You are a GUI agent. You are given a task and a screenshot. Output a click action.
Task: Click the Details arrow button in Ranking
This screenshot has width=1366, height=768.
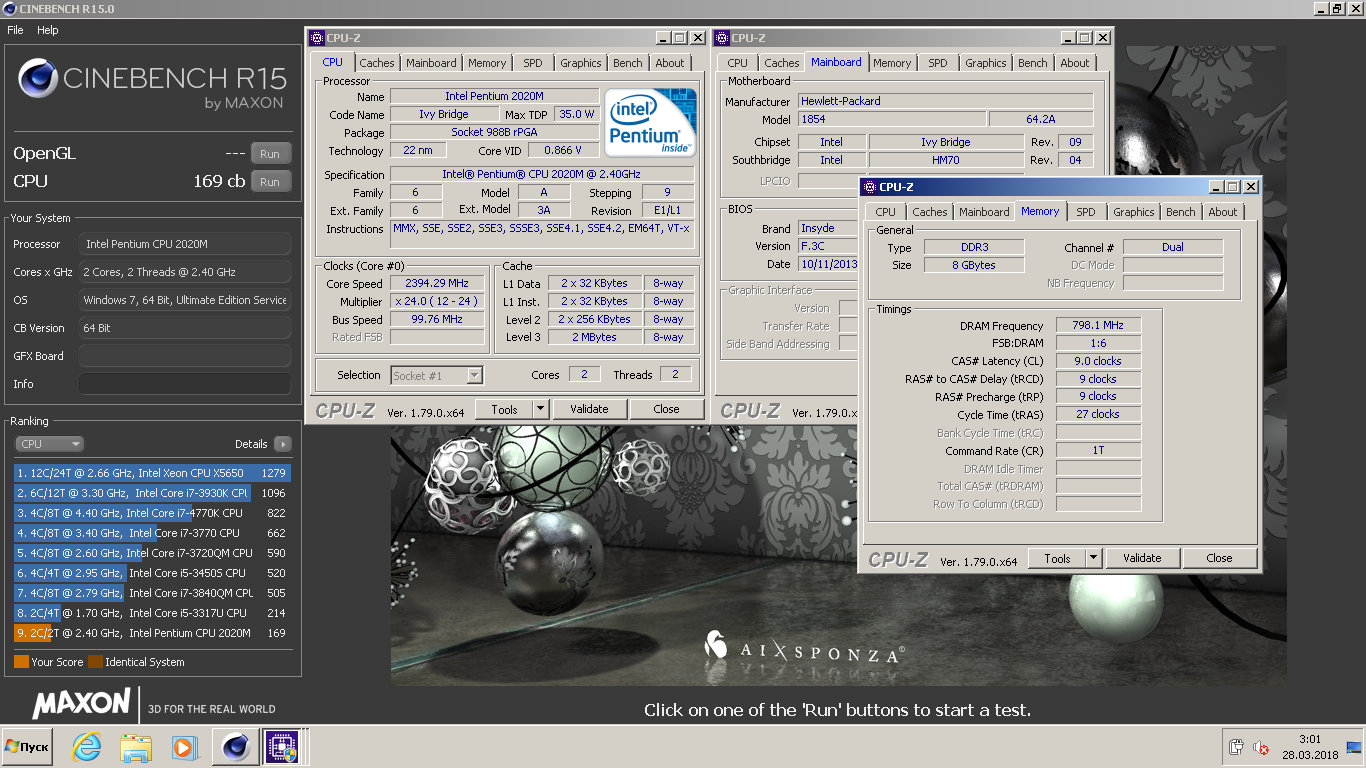pos(282,444)
